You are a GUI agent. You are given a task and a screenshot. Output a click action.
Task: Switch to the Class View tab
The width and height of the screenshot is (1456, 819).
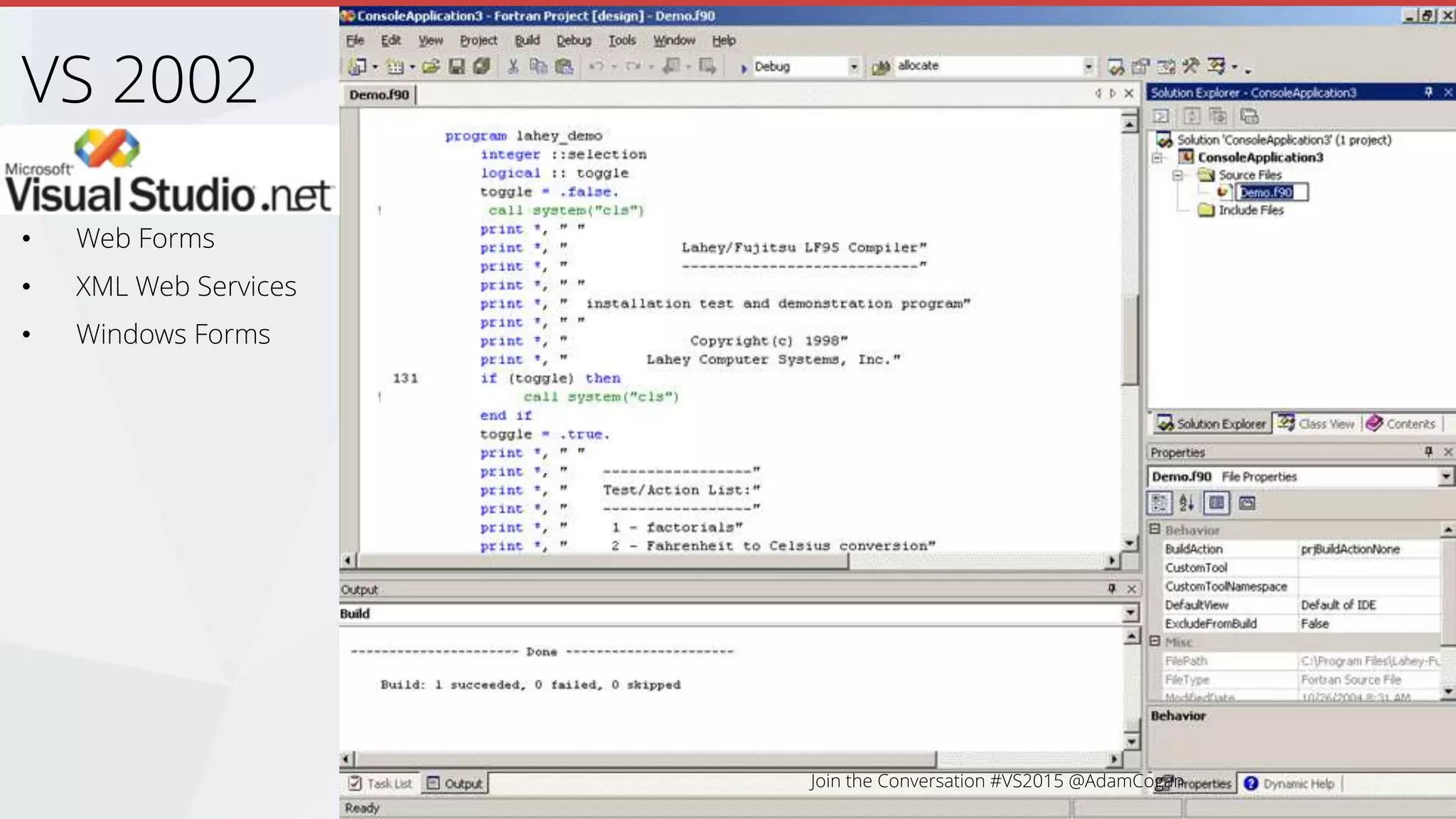click(x=1316, y=424)
